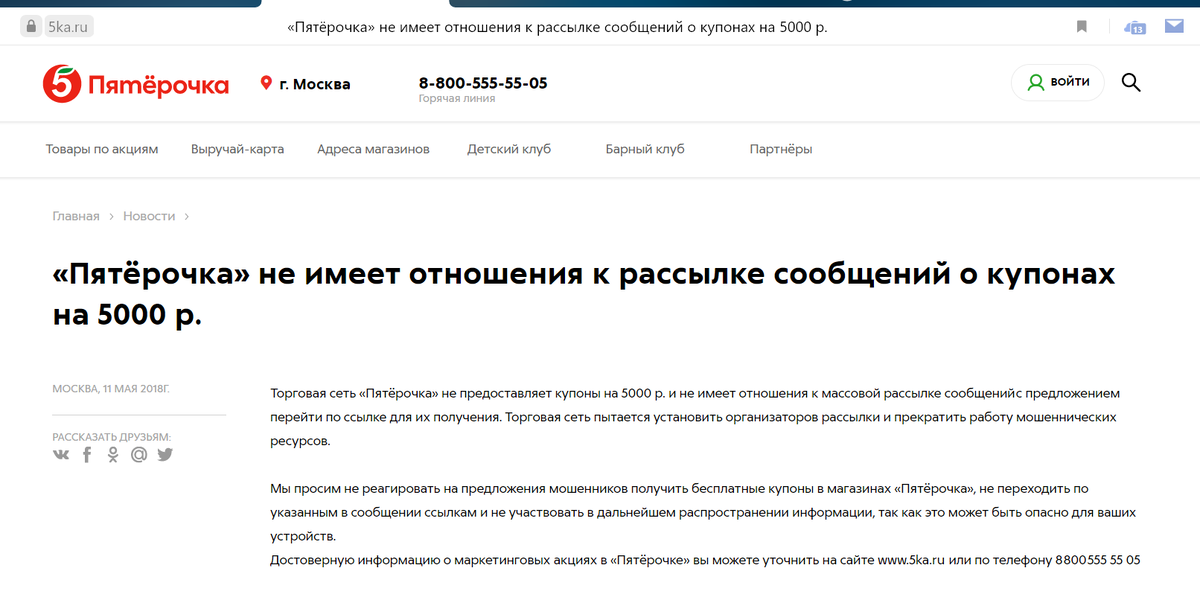Share via Mail.ru @ icon
The image size is (1200, 603).
click(x=139, y=455)
